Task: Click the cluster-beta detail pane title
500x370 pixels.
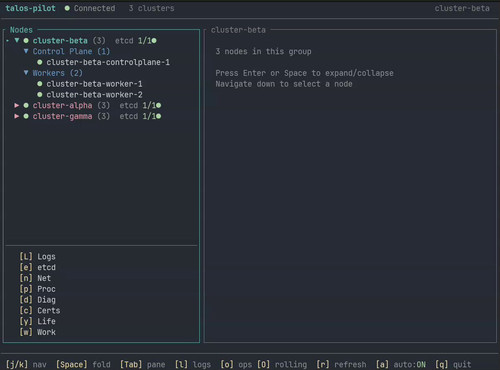Action: 238,30
